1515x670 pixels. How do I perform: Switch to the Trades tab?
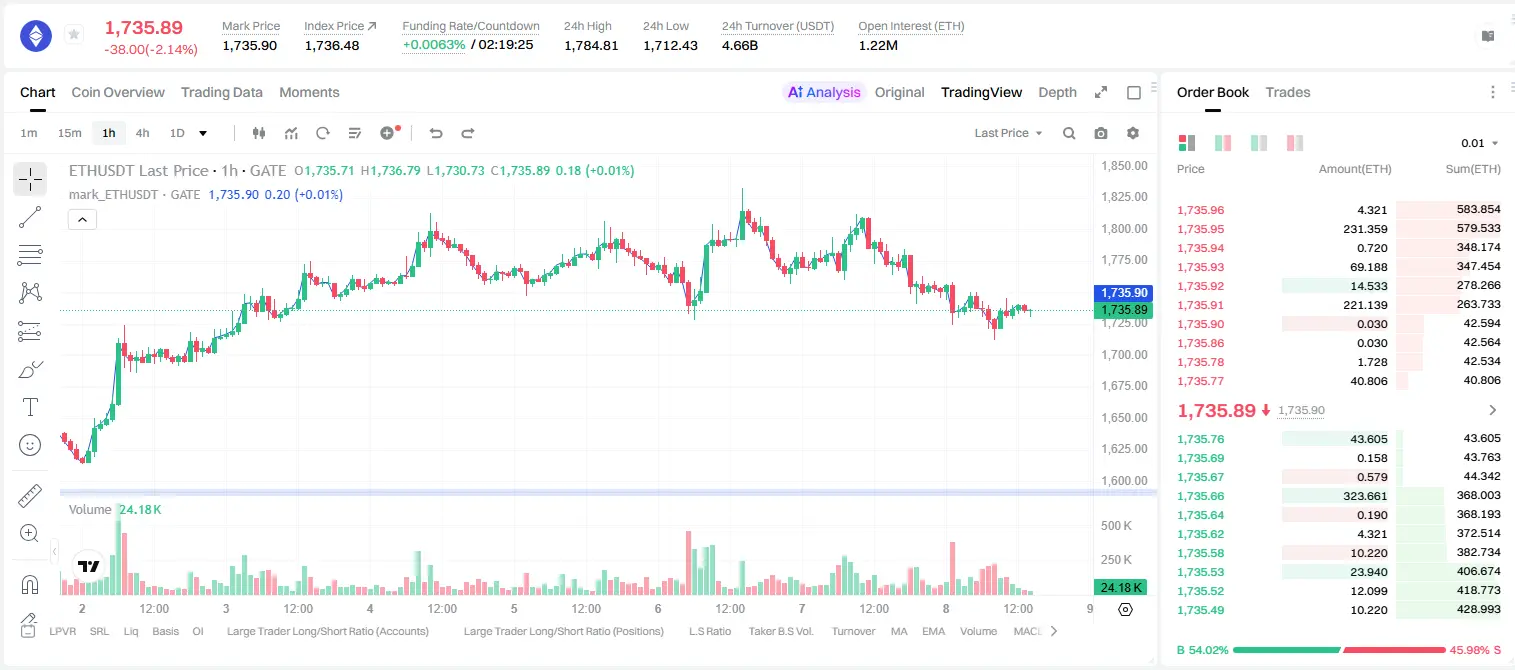click(x=1288, y=92)
